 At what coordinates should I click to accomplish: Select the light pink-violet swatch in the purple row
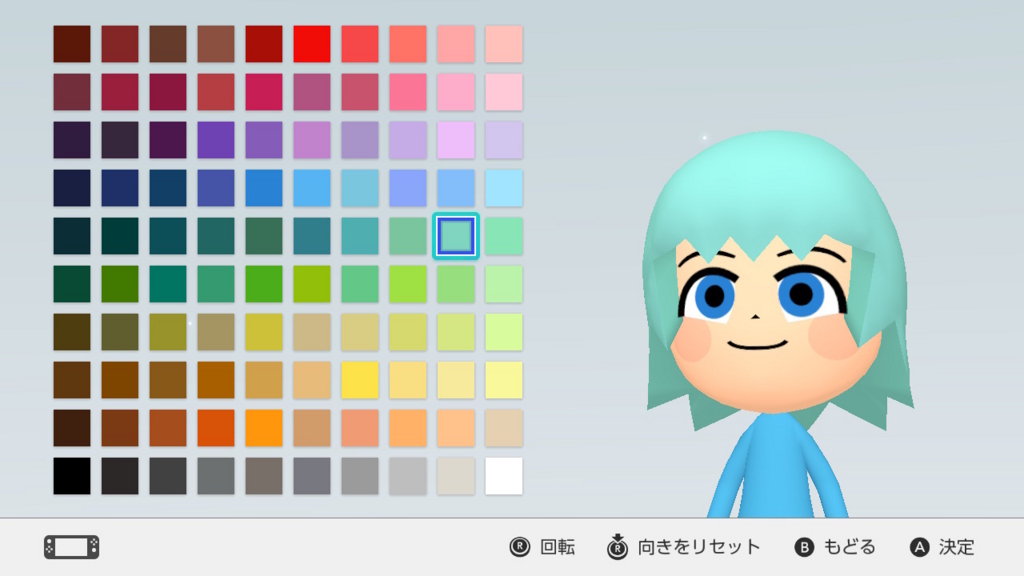(x=456, y=140)
